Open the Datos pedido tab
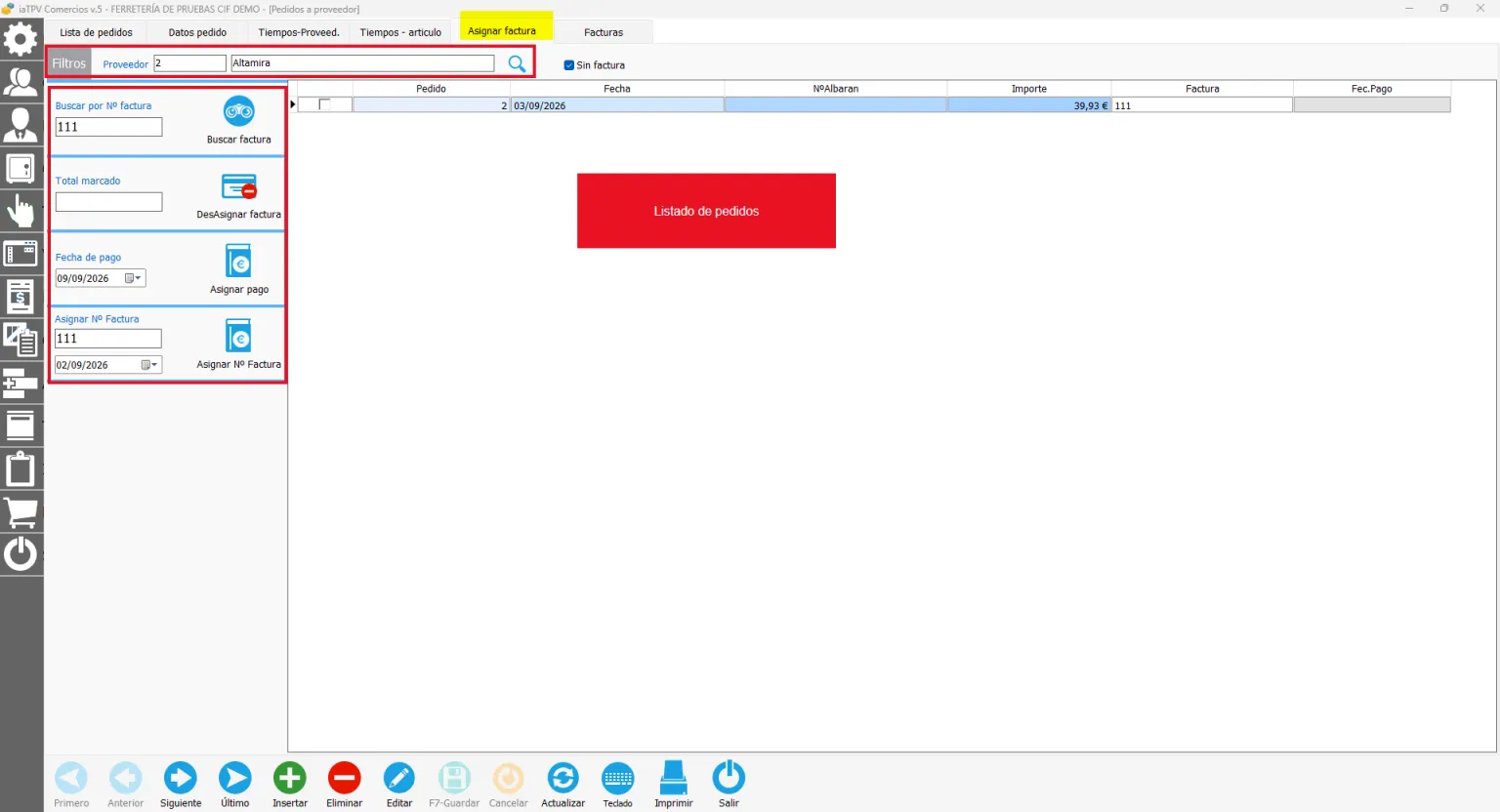This screenshot has width=1500, height=812. click(197, 32)
